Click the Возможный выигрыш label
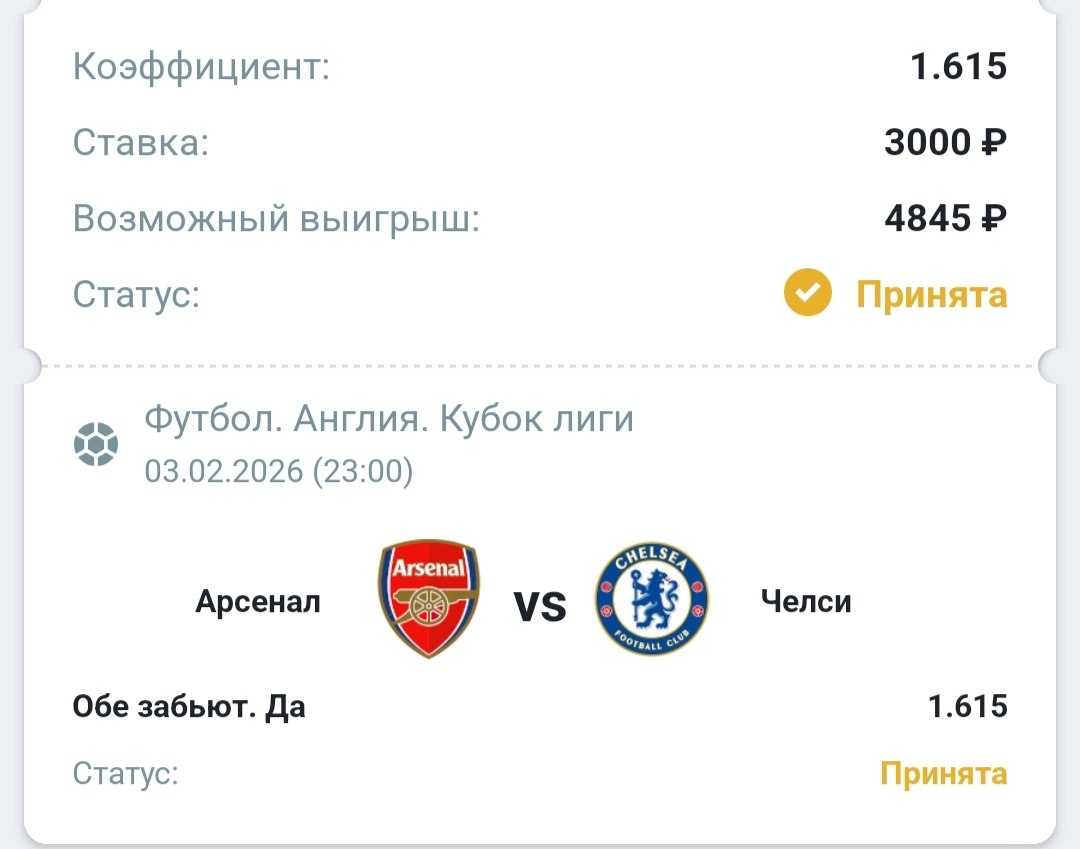Screen dimensions: 1080x849 pos(276,219)
